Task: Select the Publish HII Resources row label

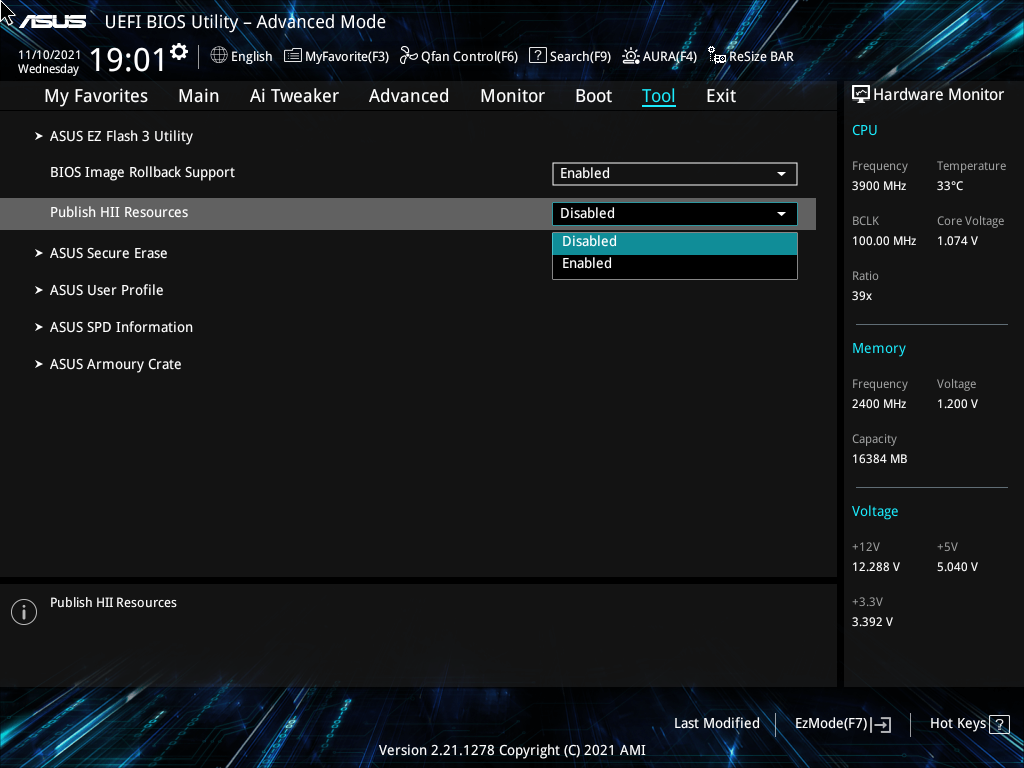Action: pos(119,212)
